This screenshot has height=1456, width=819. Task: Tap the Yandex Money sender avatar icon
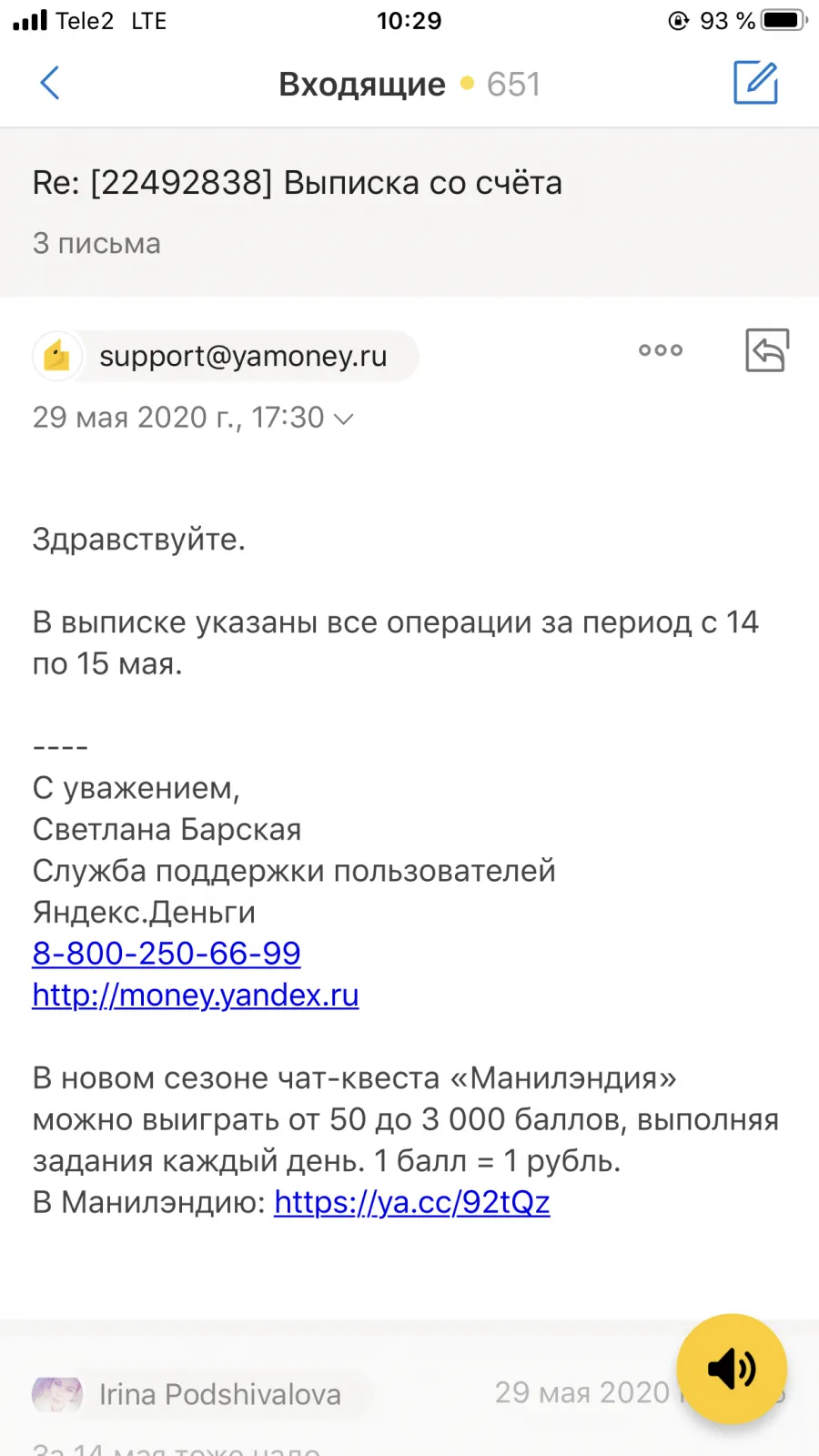pos(57,356)
